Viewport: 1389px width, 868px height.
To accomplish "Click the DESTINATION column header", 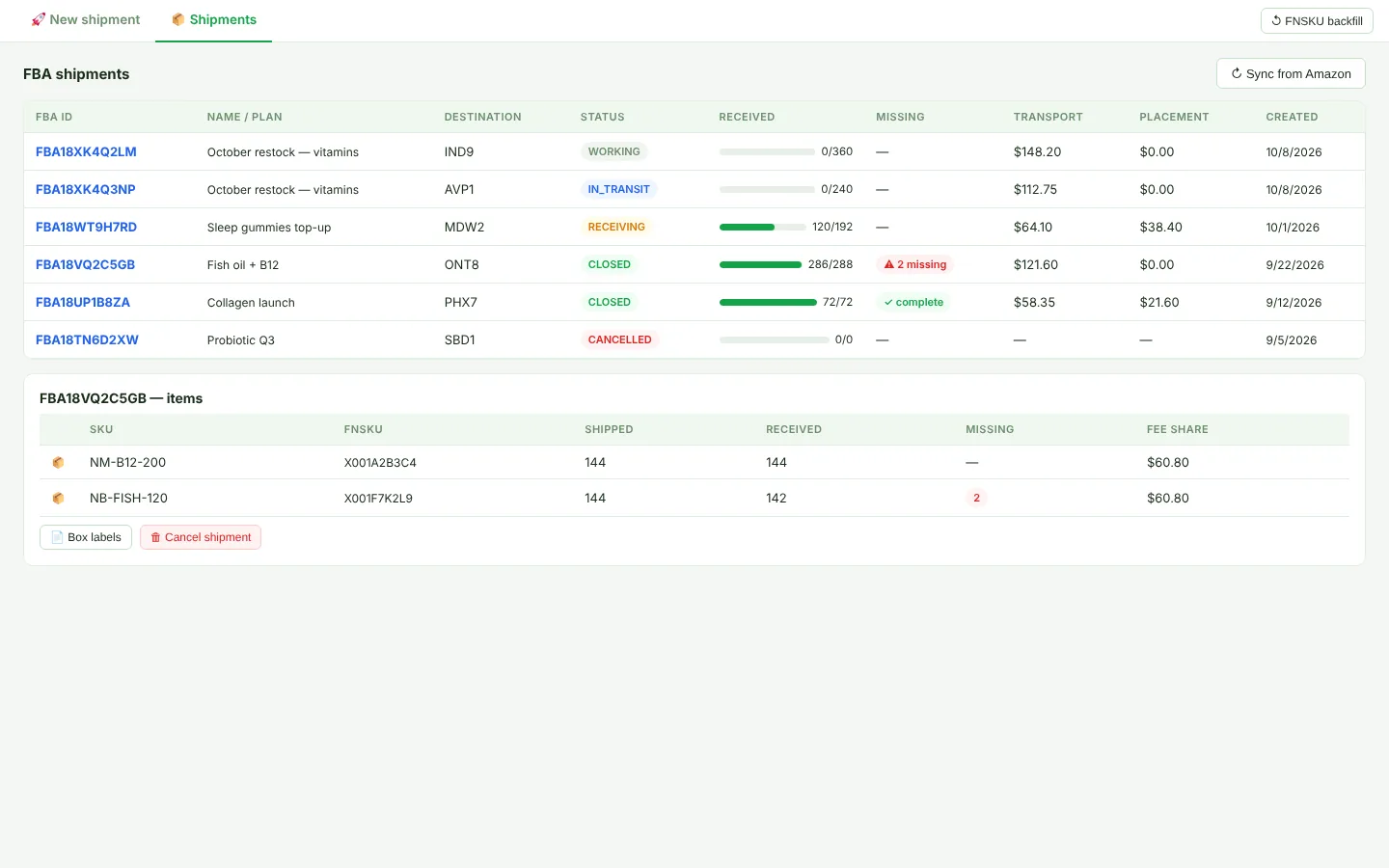I will pos(482,117).
